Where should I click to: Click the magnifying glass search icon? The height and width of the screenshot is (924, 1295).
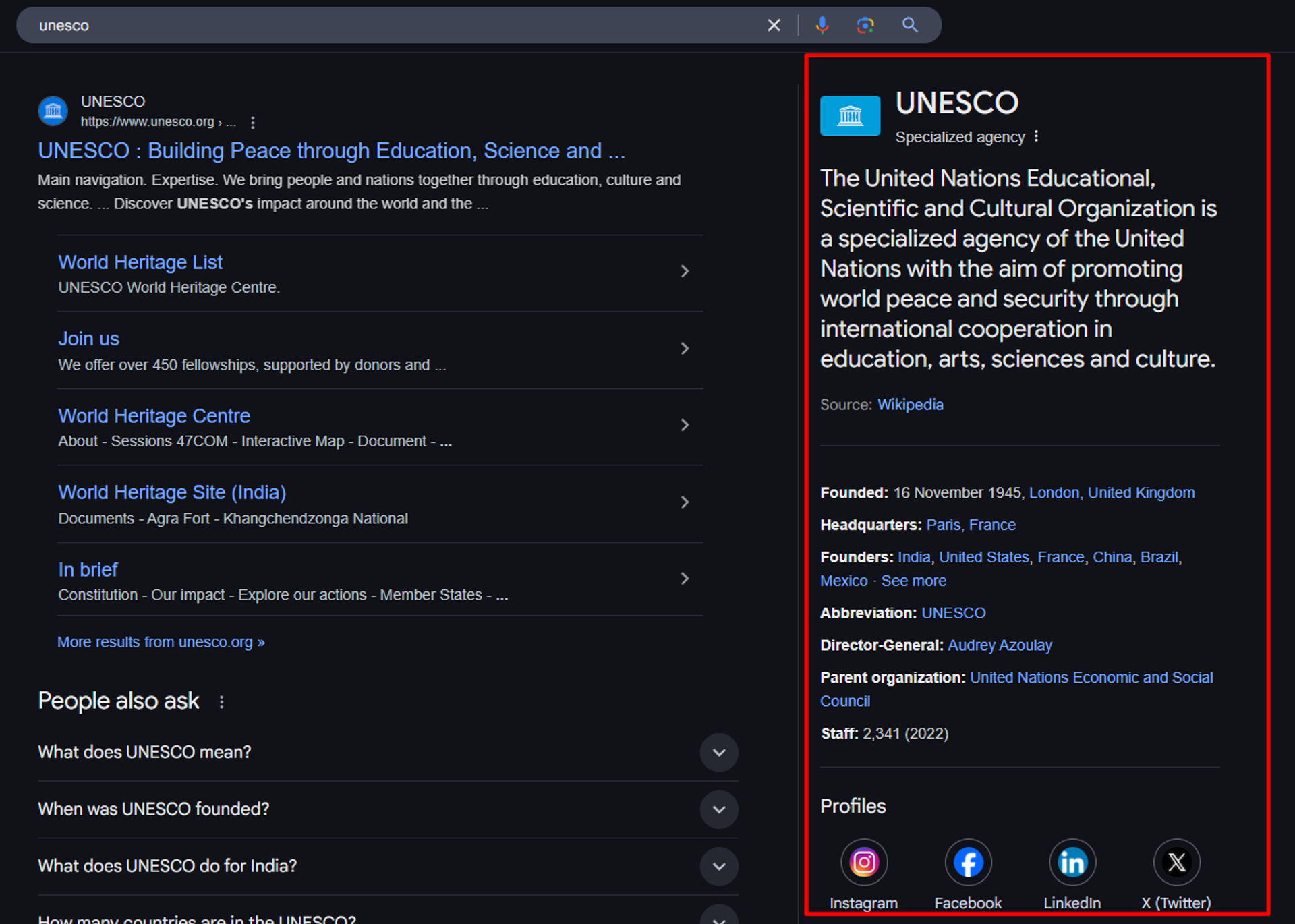(910, 26)
